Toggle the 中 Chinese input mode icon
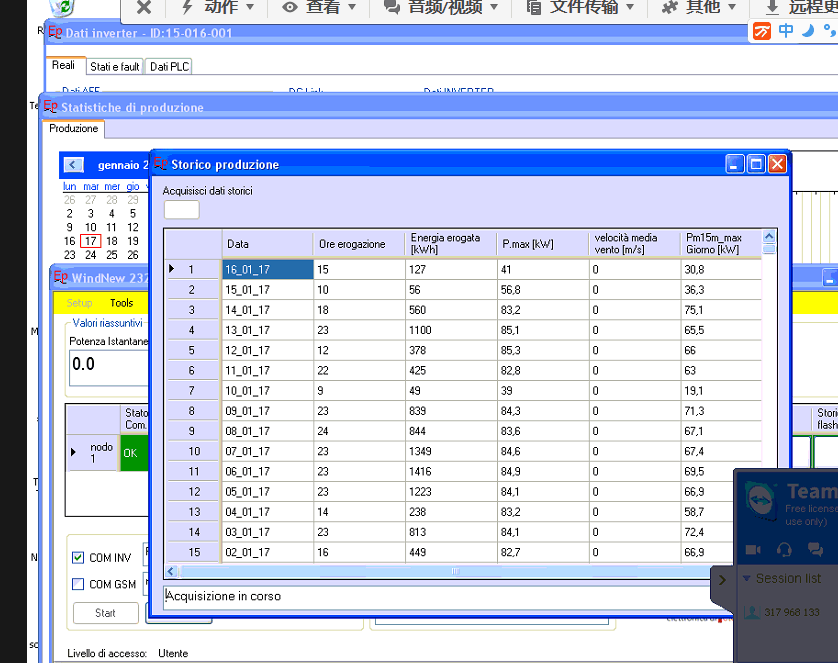Image resolution: width=838 pixels, height=663 pixels. click(x=786, y=31)
